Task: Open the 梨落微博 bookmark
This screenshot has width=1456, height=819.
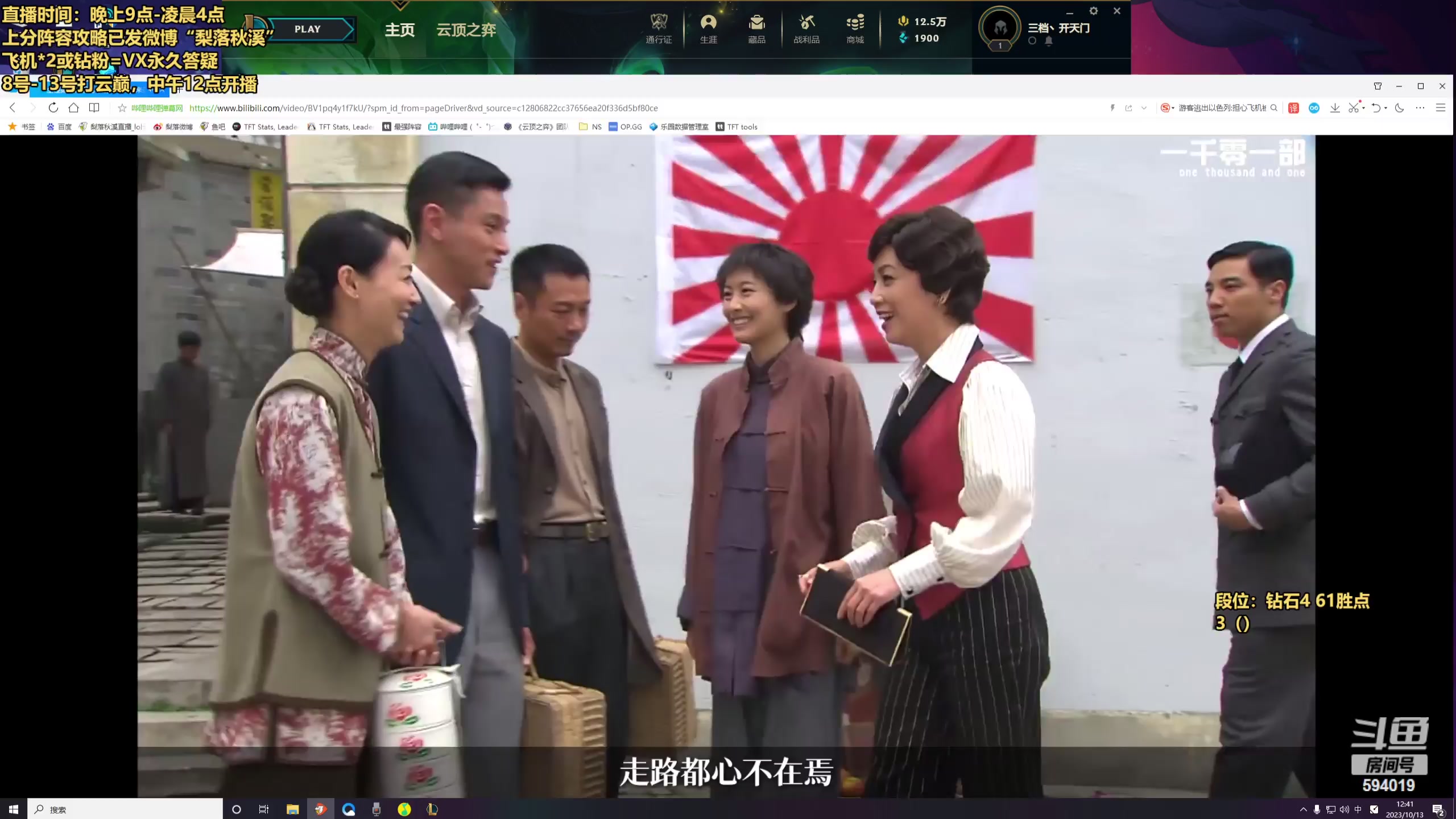Action: tap(173, 127)
